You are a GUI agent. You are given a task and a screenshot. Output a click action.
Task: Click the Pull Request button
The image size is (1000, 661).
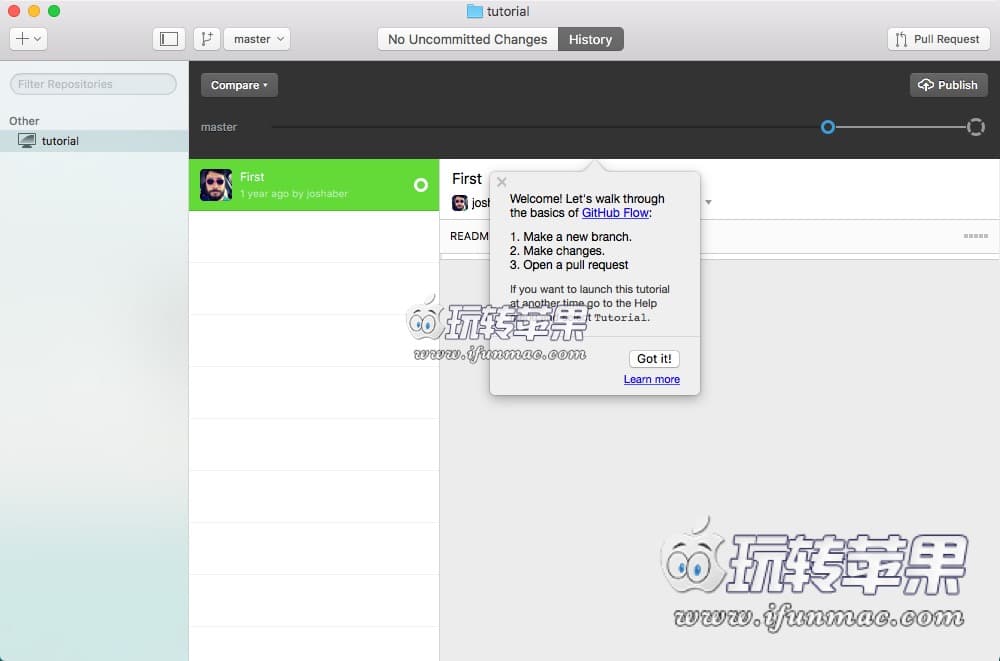click(938, 39)
